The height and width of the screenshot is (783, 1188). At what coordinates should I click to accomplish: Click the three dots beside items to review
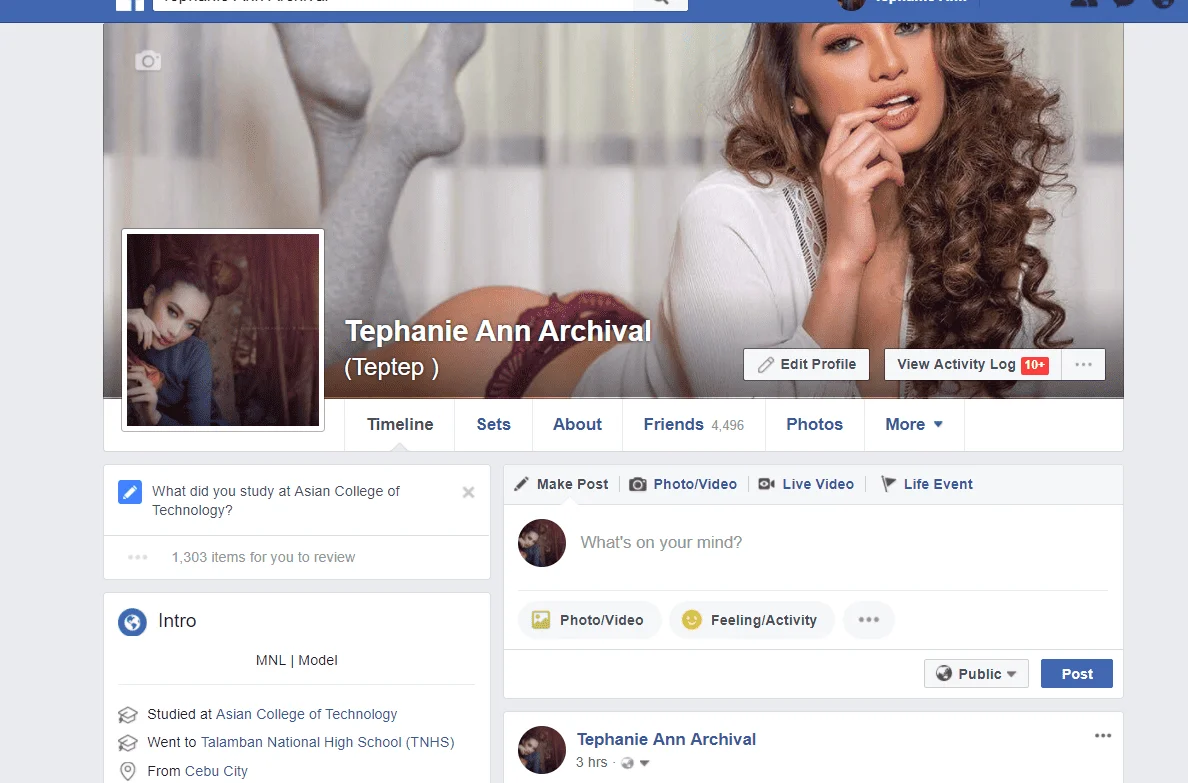(x=138, y=557)
